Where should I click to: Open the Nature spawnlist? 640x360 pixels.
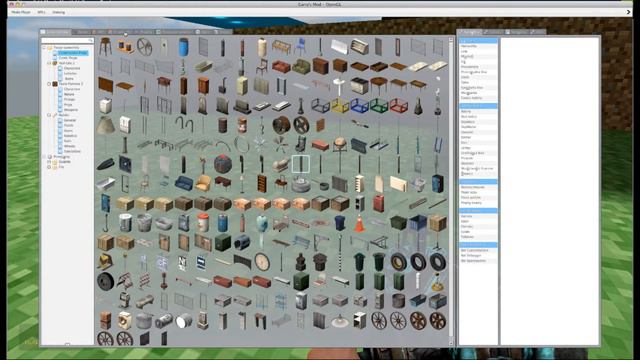(x=69, y=94)
